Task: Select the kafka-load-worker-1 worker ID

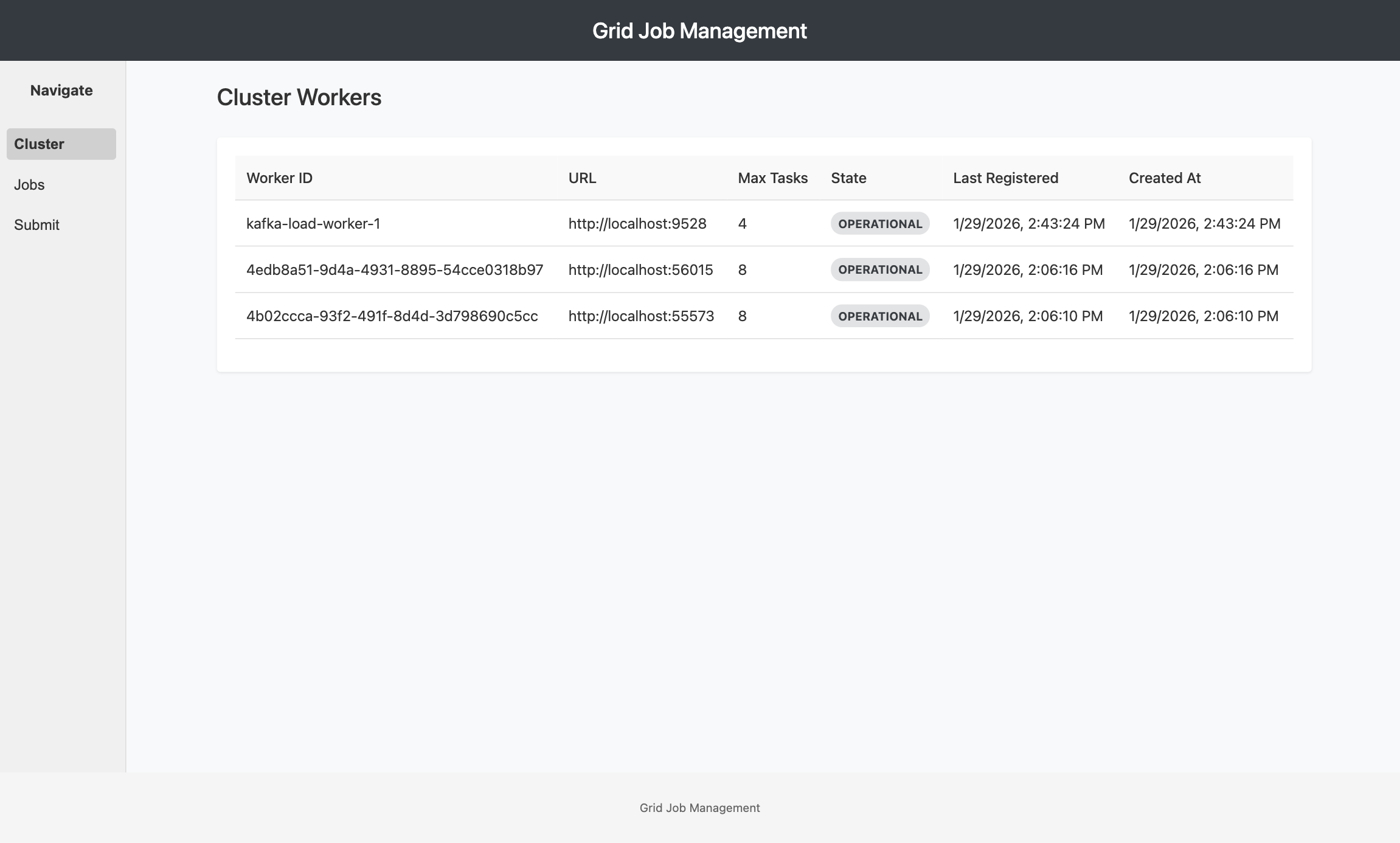Action: (x=313, y=224)
